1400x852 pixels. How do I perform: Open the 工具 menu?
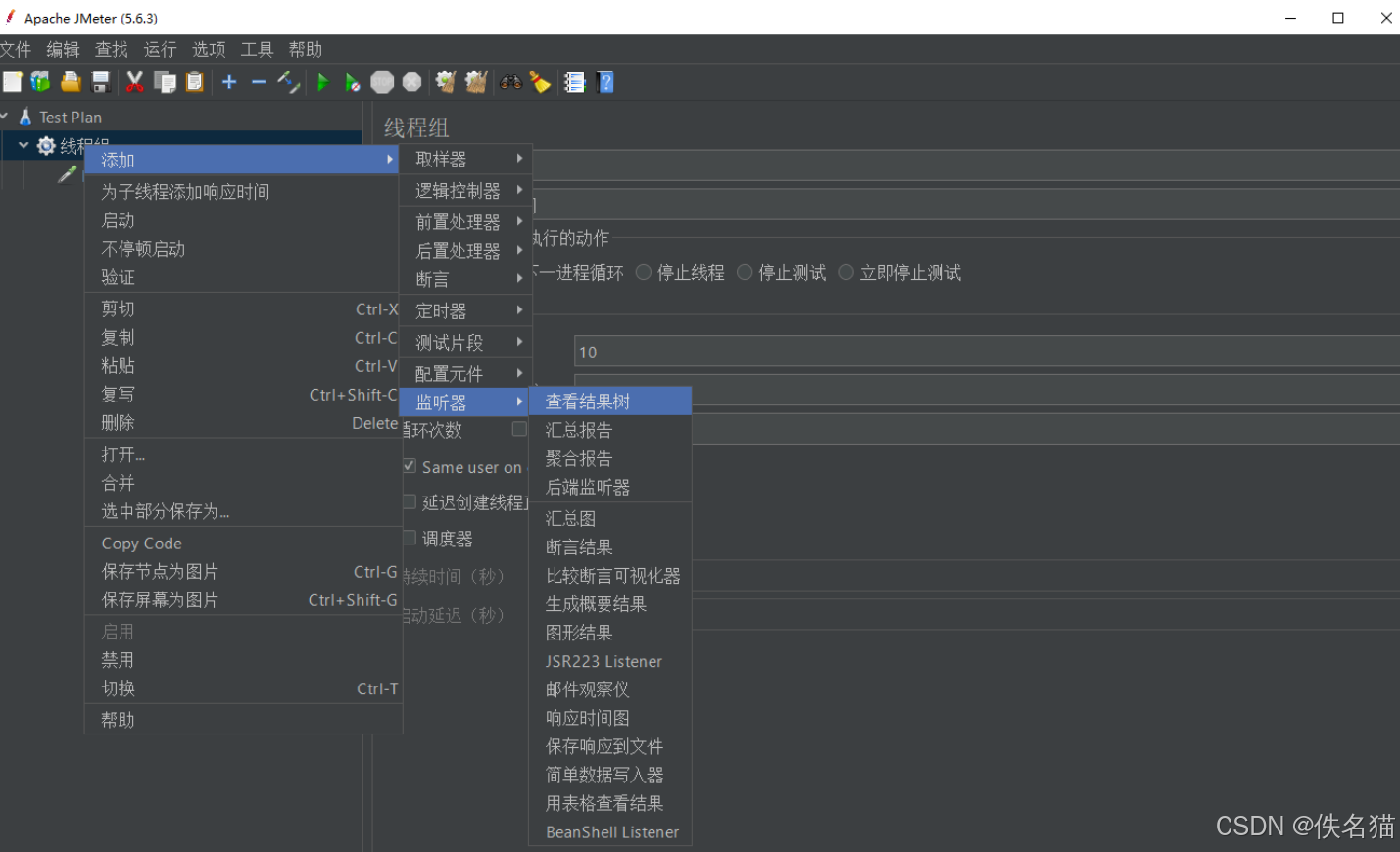point(258,49)
